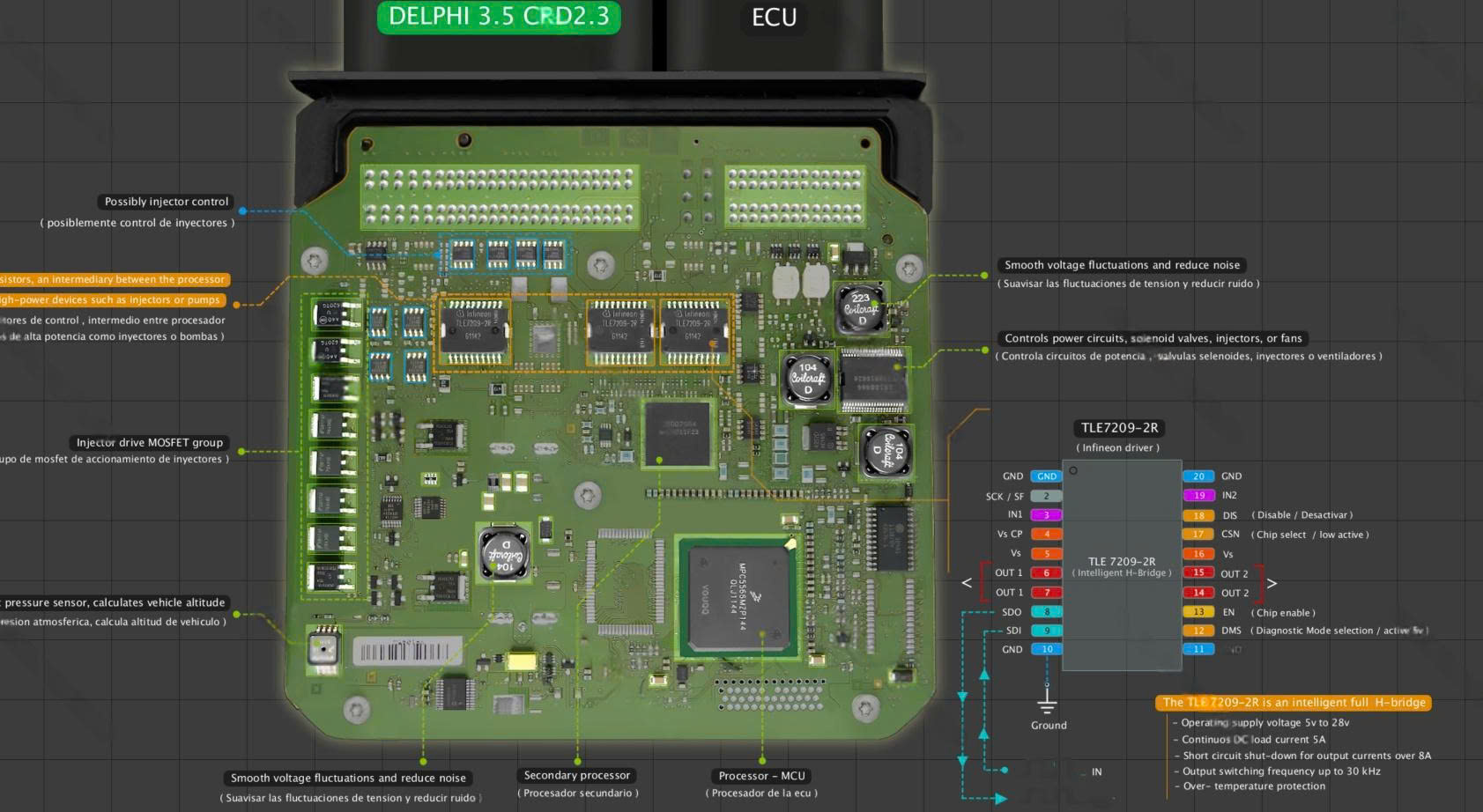Select the magenta pin 3 IN1 marker

(1046, 515)
